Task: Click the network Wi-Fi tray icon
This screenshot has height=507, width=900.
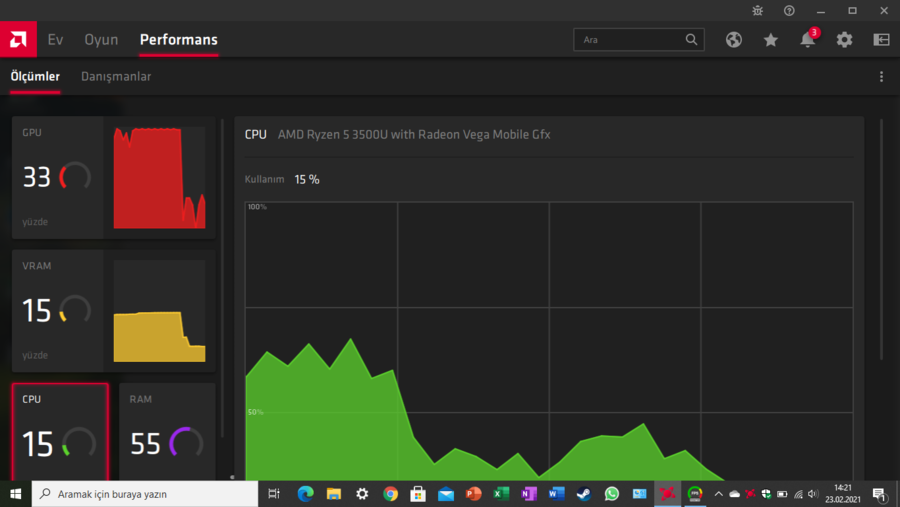Action: pyautogui.click(x=798, y=494)
